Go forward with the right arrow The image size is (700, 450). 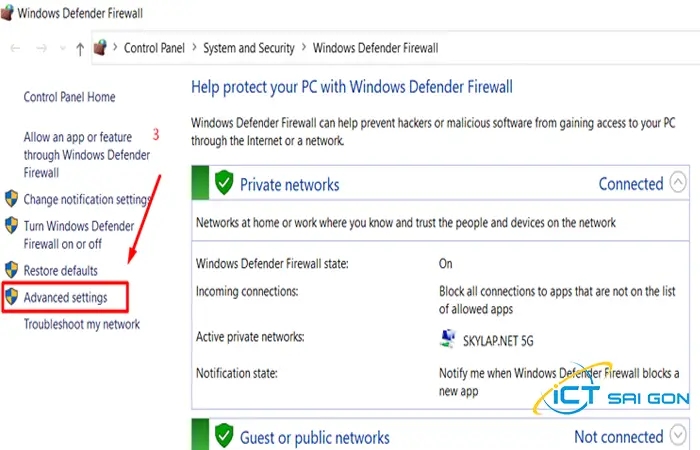point(41,48)
